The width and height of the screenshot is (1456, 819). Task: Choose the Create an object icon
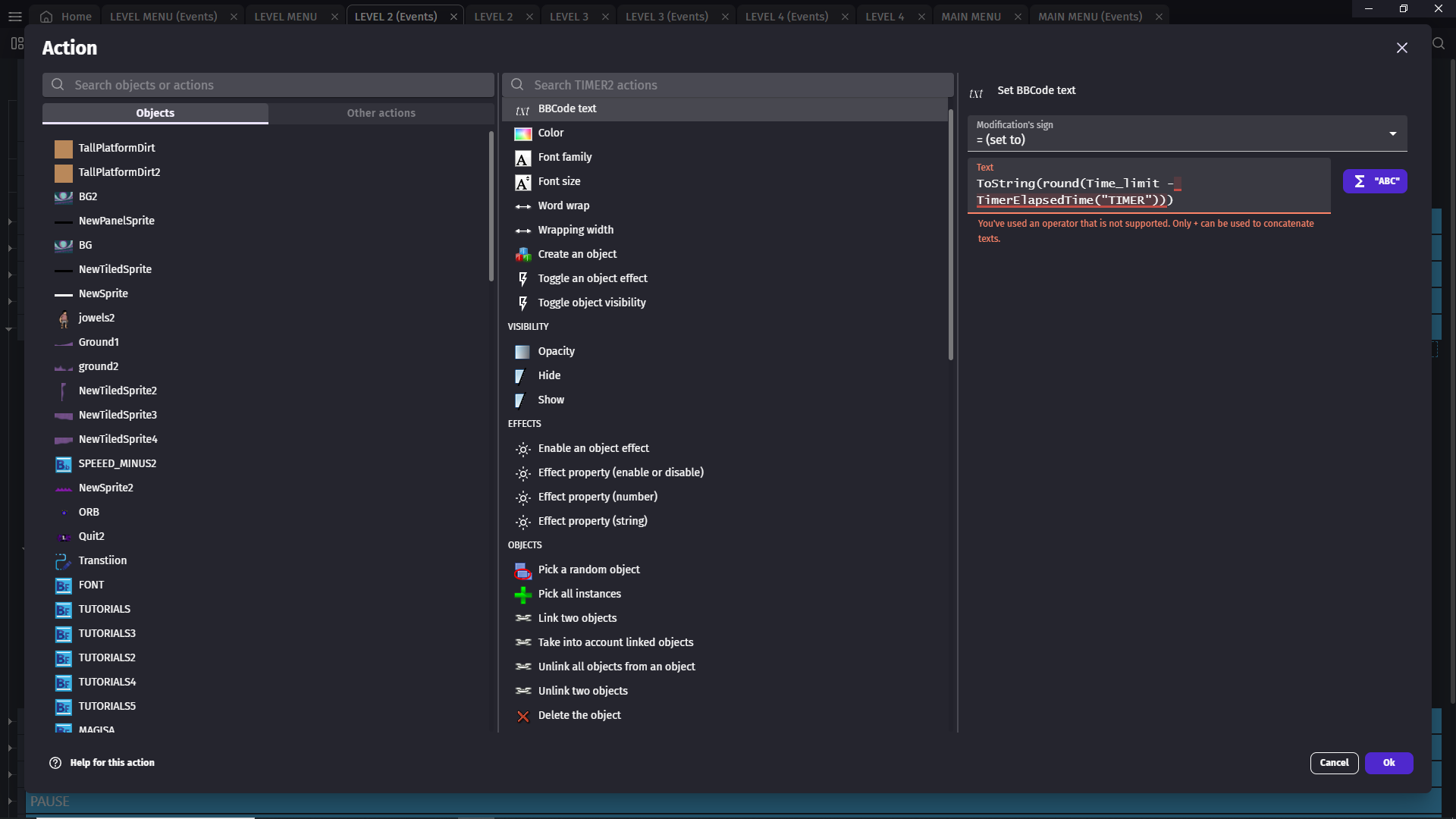tap(522, 255)
